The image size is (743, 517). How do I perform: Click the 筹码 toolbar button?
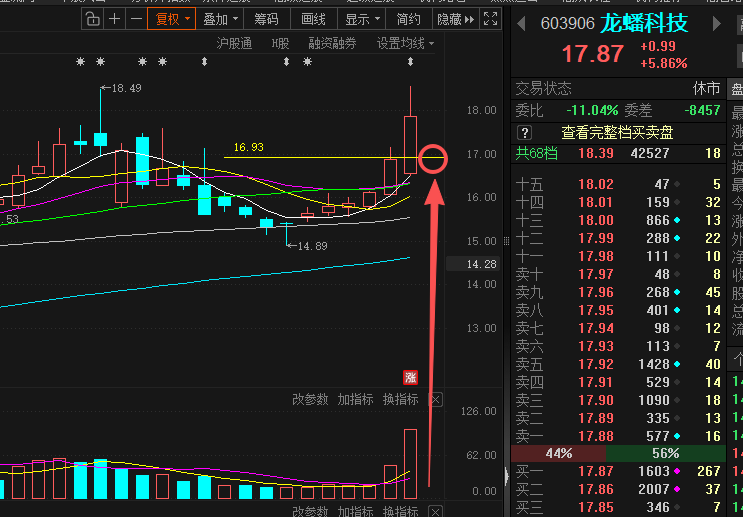266,19
